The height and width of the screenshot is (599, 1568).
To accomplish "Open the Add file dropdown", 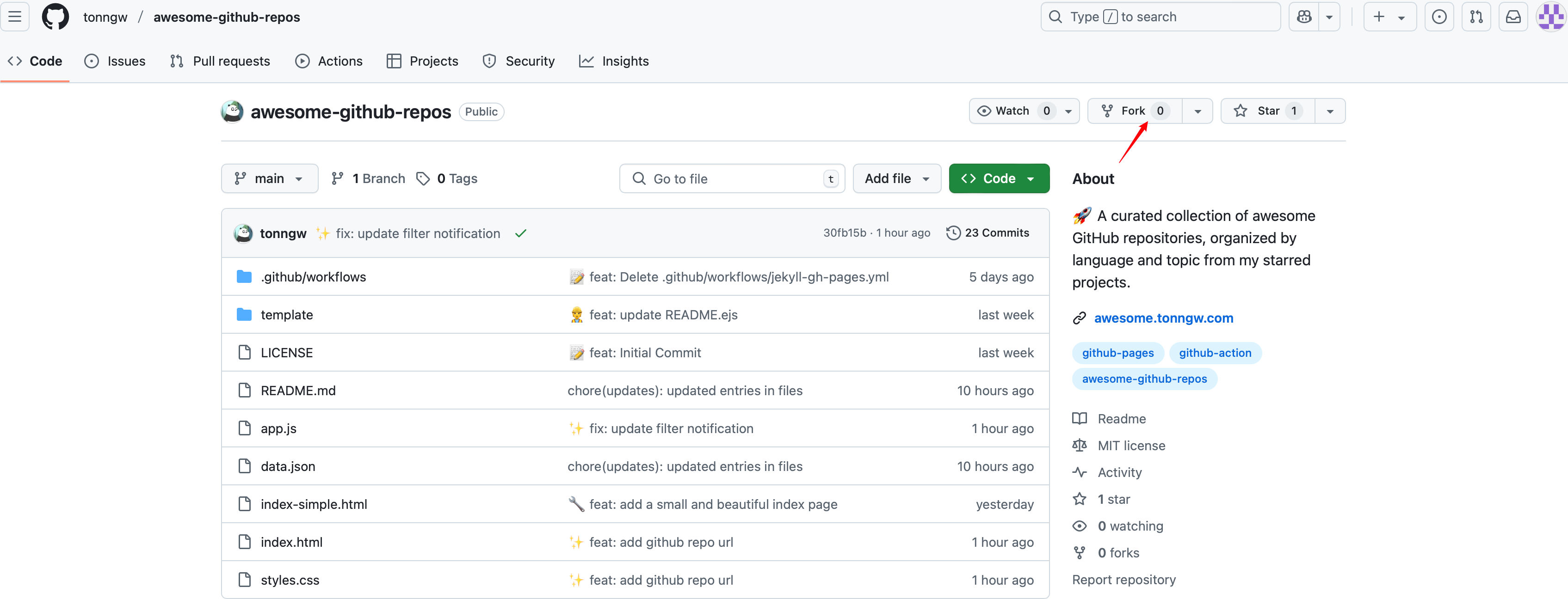I will coord(896,178).
